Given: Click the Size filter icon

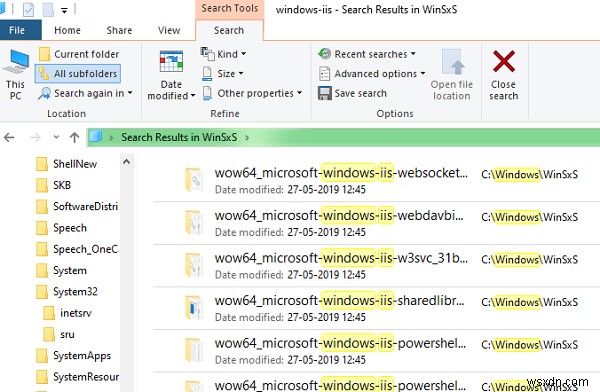Looking at the screenshot, I should coord(207,74).
